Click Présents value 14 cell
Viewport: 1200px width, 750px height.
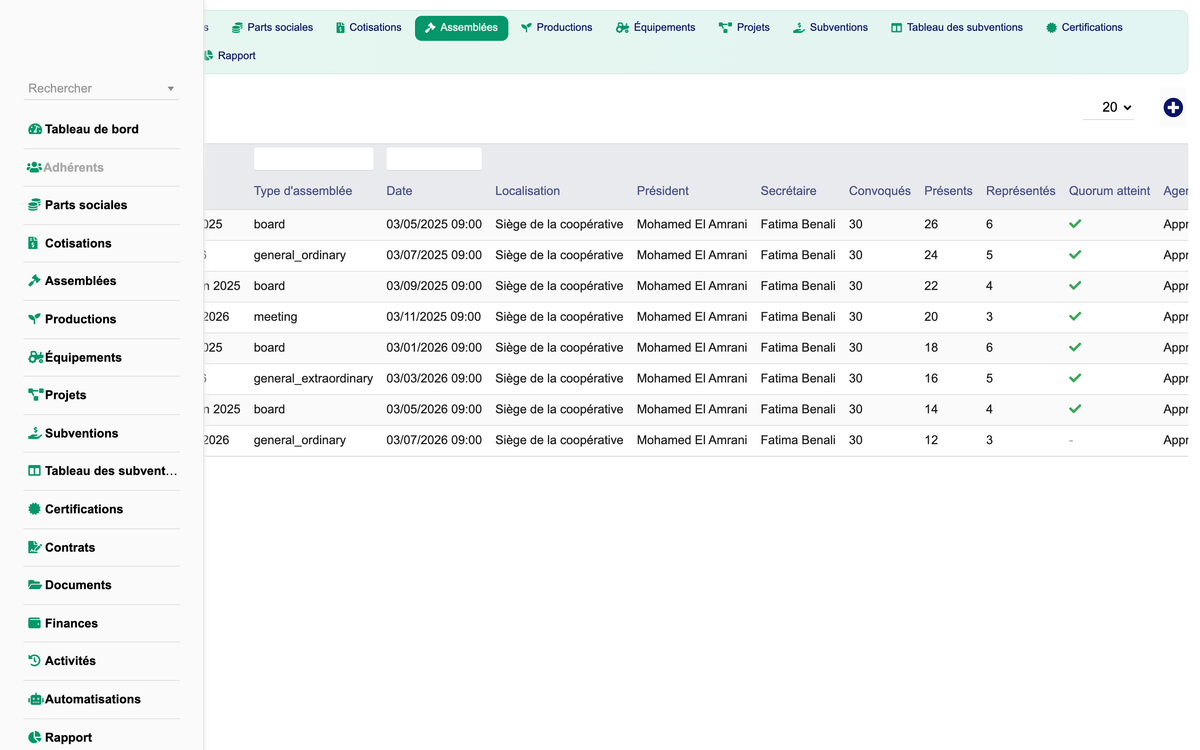pyautogui.click(x=931, y=409)
